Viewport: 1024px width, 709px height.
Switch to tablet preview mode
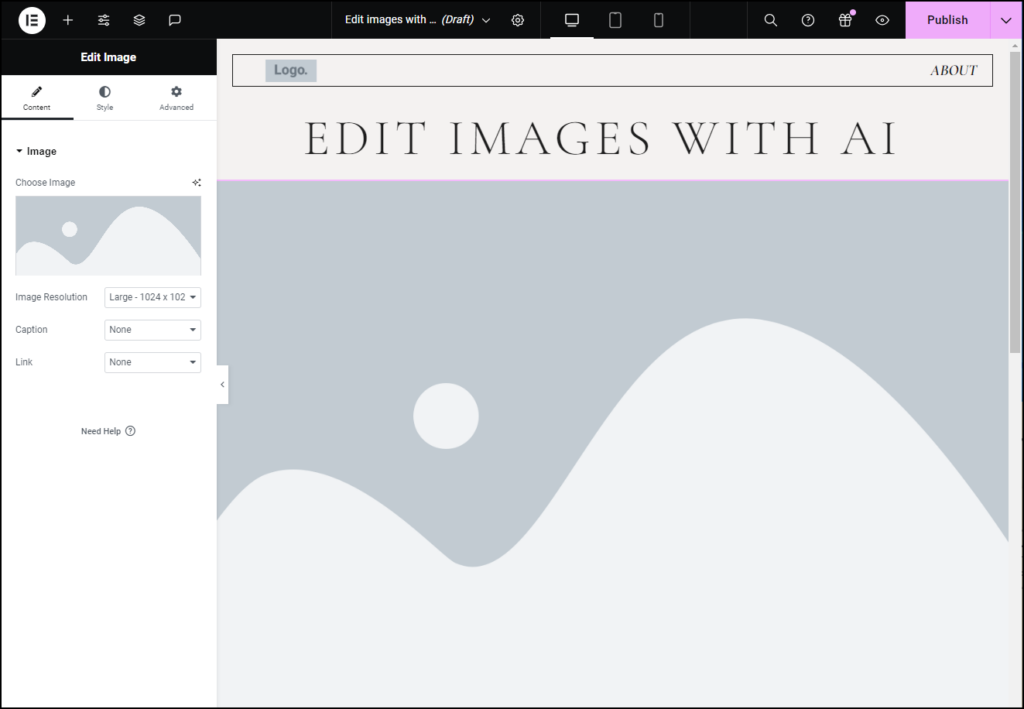tap(614, 20)
